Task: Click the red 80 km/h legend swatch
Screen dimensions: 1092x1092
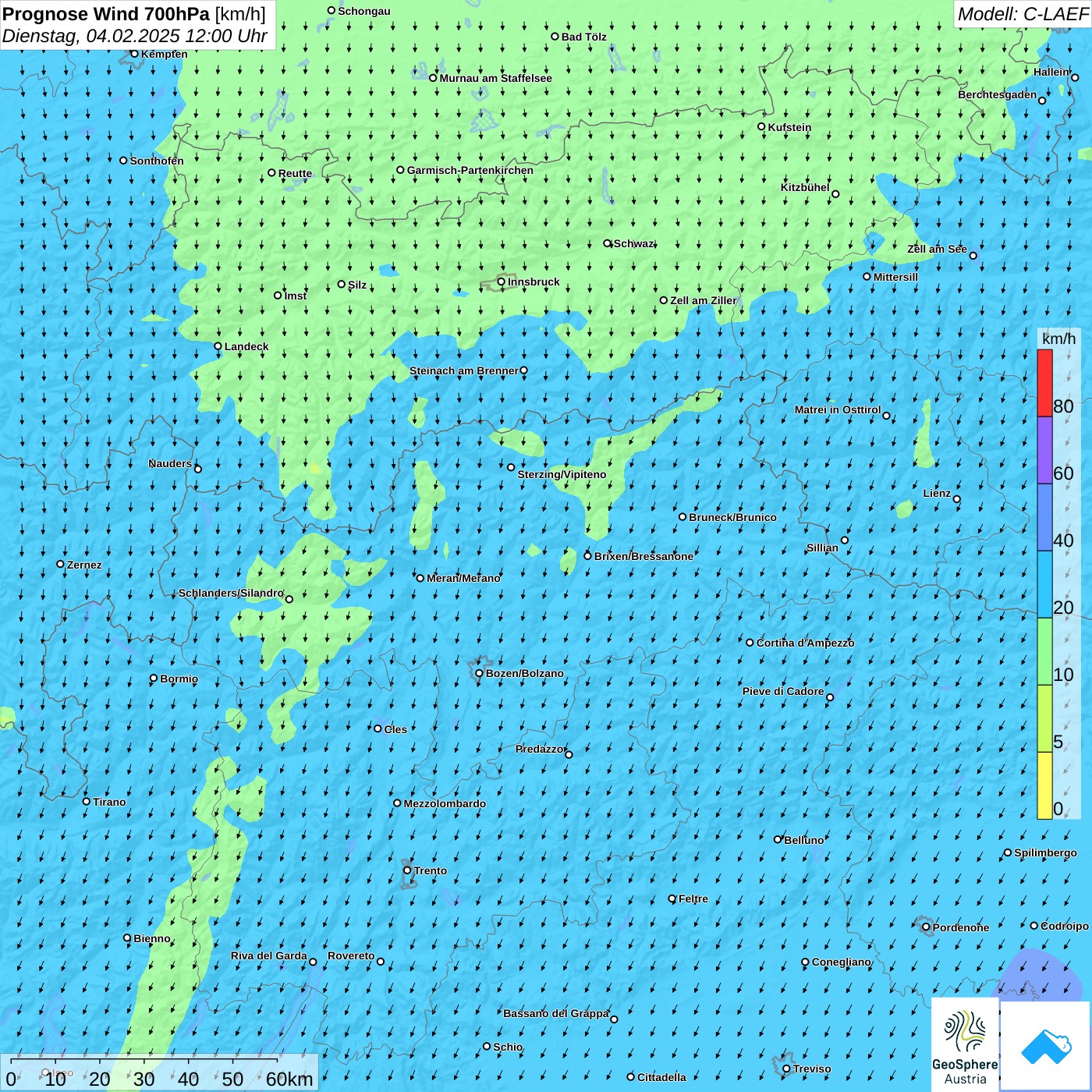Action: point(1044,383)
